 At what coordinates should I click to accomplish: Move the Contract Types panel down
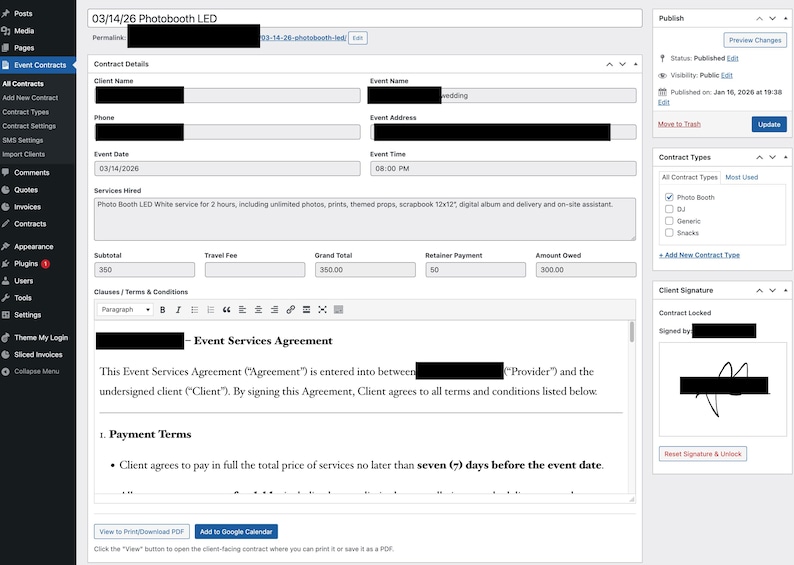point(772,157)
